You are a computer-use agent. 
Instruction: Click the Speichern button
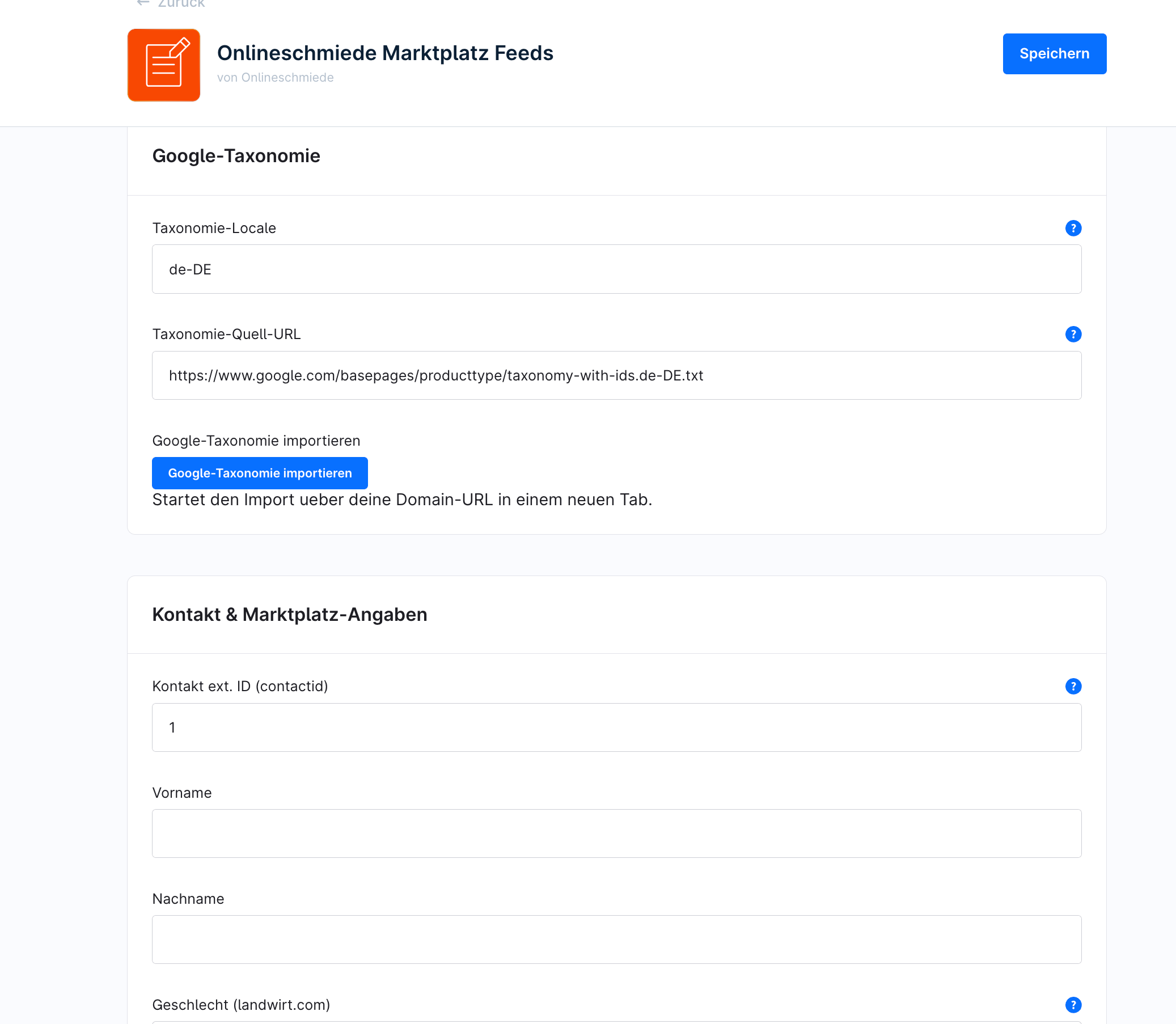[1054, 54]
